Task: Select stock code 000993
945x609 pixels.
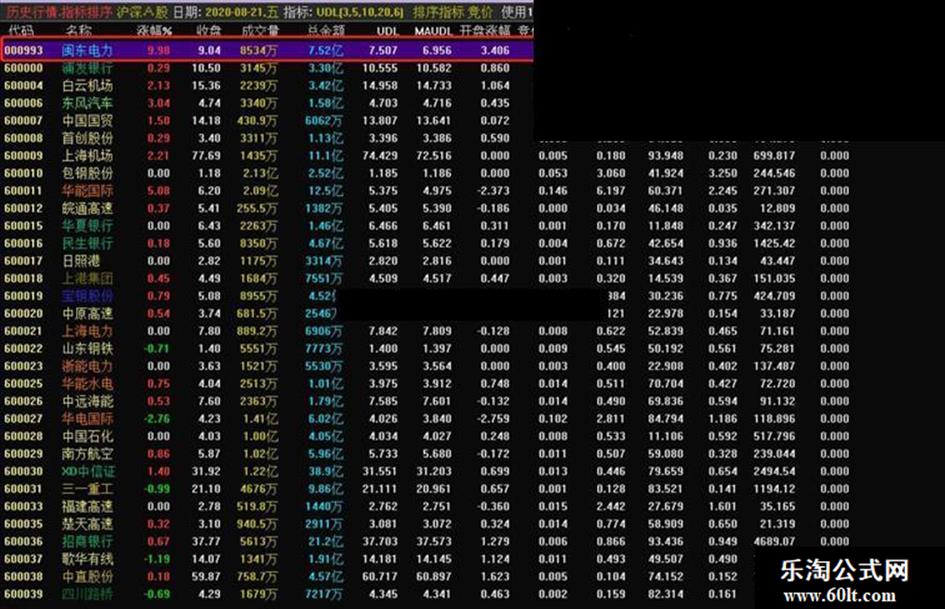Action: coord(23,51)
